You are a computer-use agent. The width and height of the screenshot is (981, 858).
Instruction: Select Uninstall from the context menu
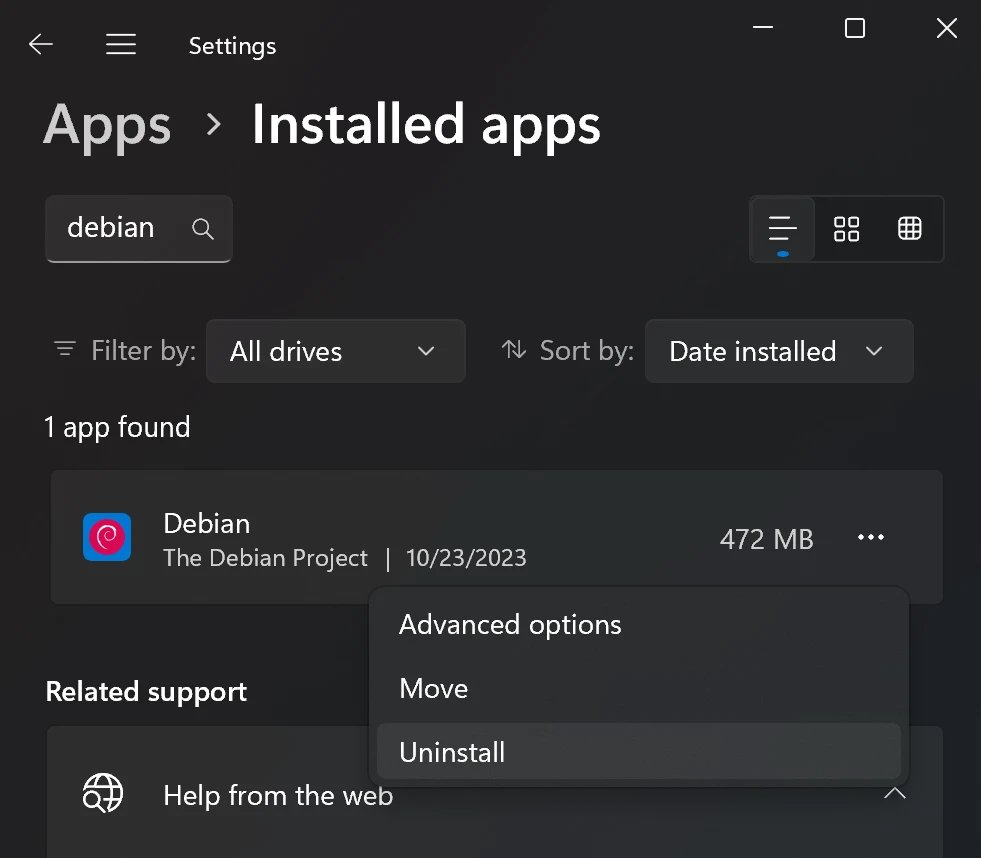tap(452, 753)
